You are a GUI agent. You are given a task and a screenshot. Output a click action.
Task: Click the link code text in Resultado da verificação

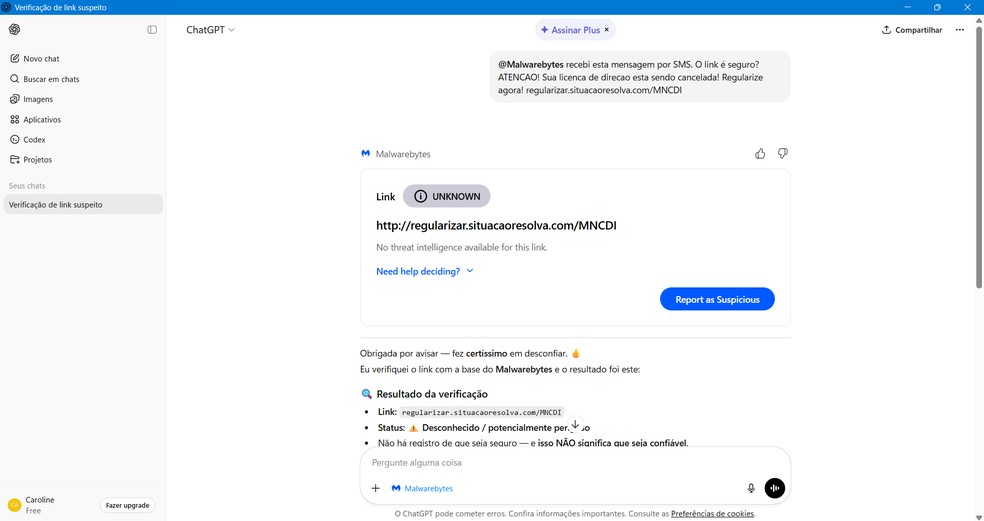pyautogui.click(x=481, y=412)
